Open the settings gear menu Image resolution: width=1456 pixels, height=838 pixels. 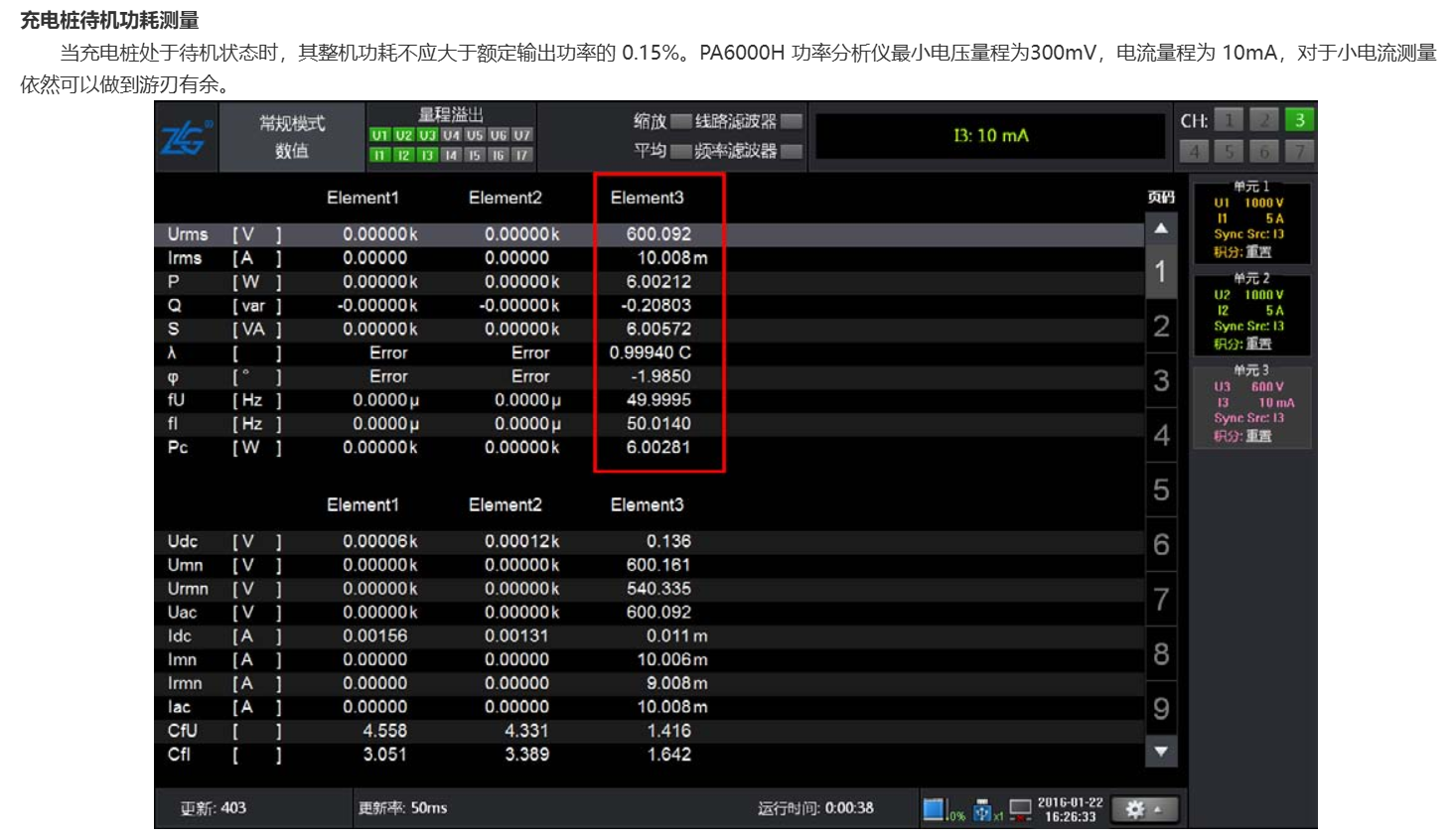pos(1144,809)
